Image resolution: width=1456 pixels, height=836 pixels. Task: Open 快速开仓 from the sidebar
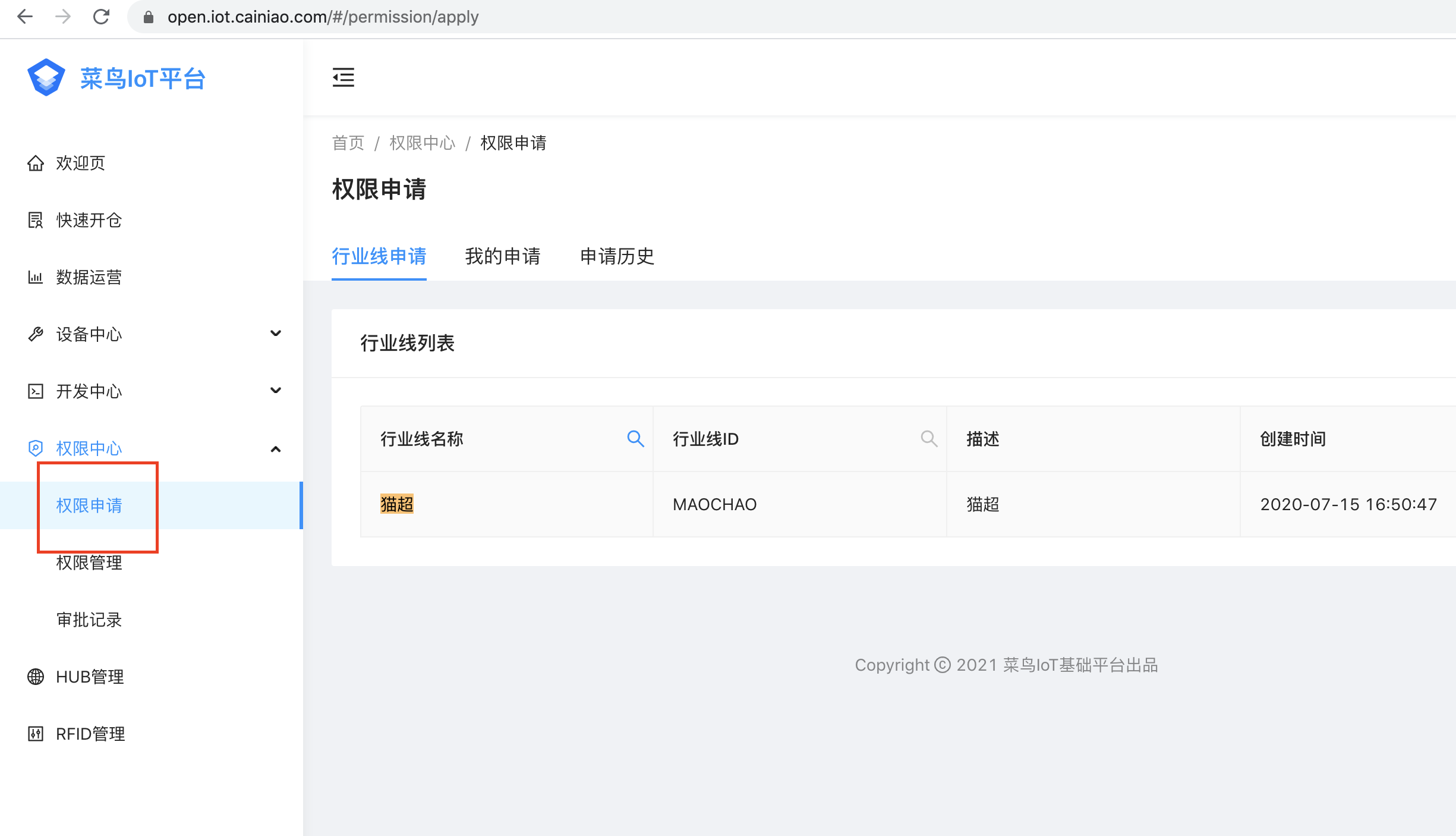(89, 220)
